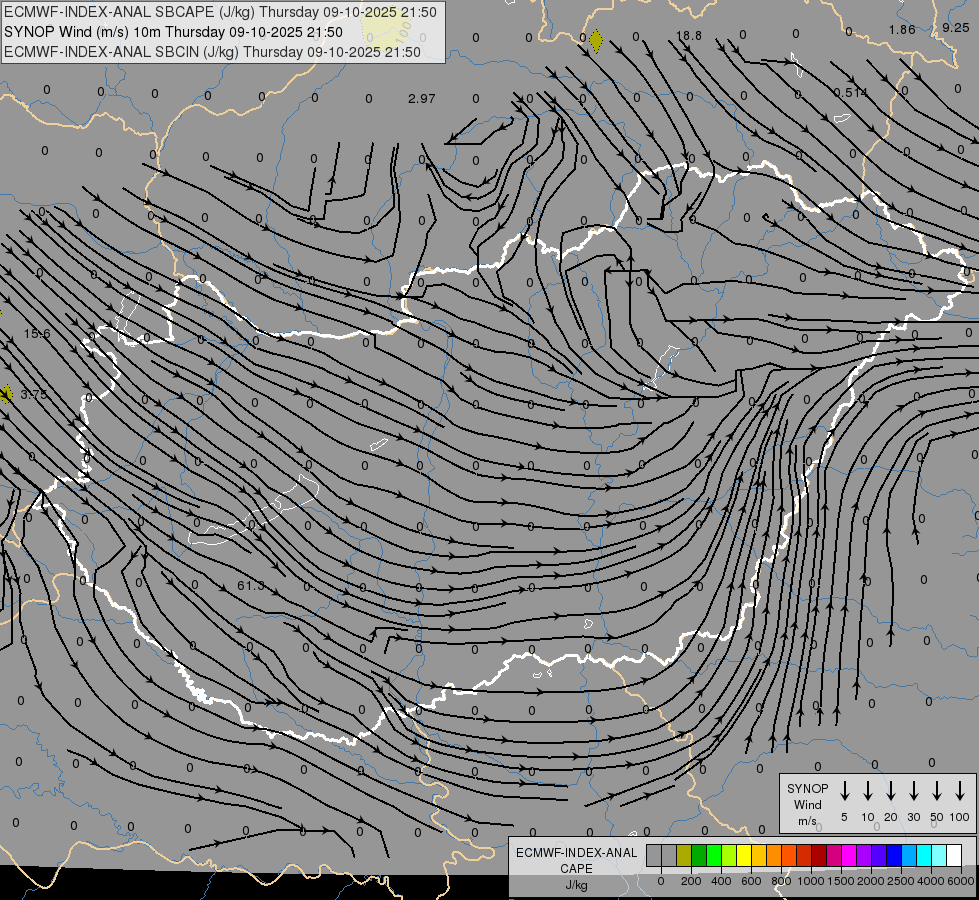Click the yellow marker beside the 3.75 value
Screen dimensions: 979x900
coord(5,394)
